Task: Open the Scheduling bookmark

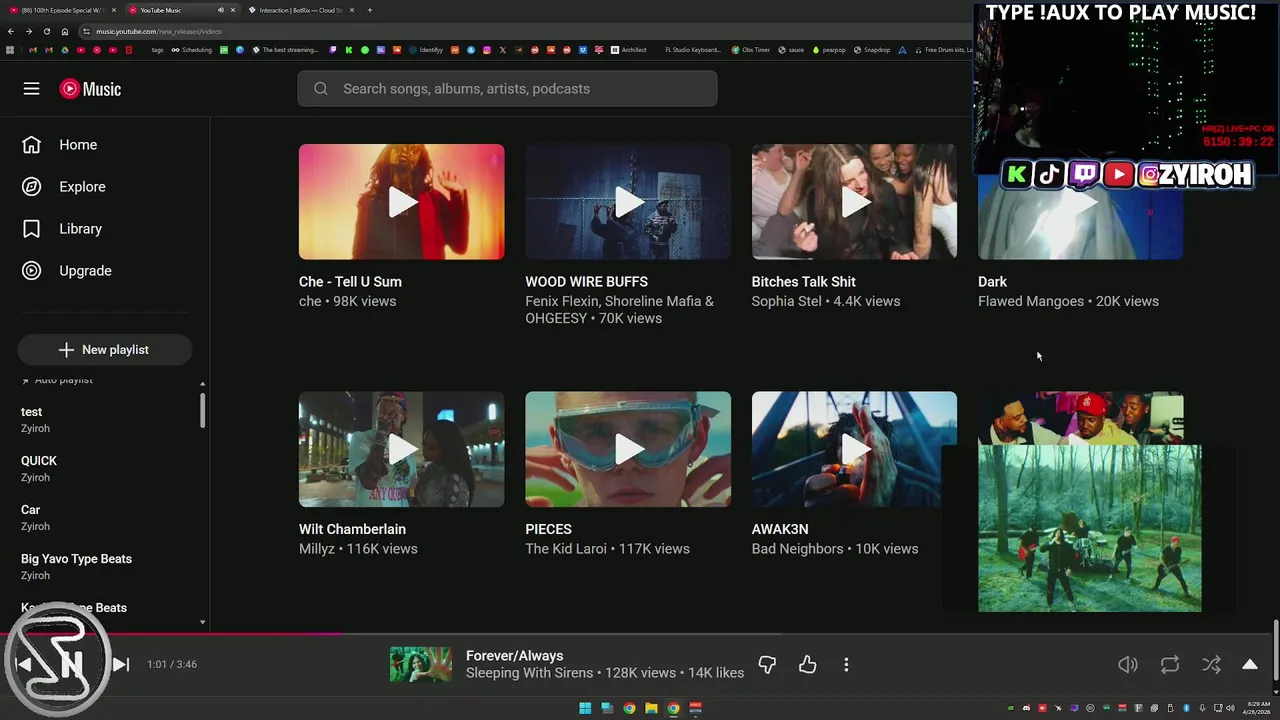Action: pos(191,50)
